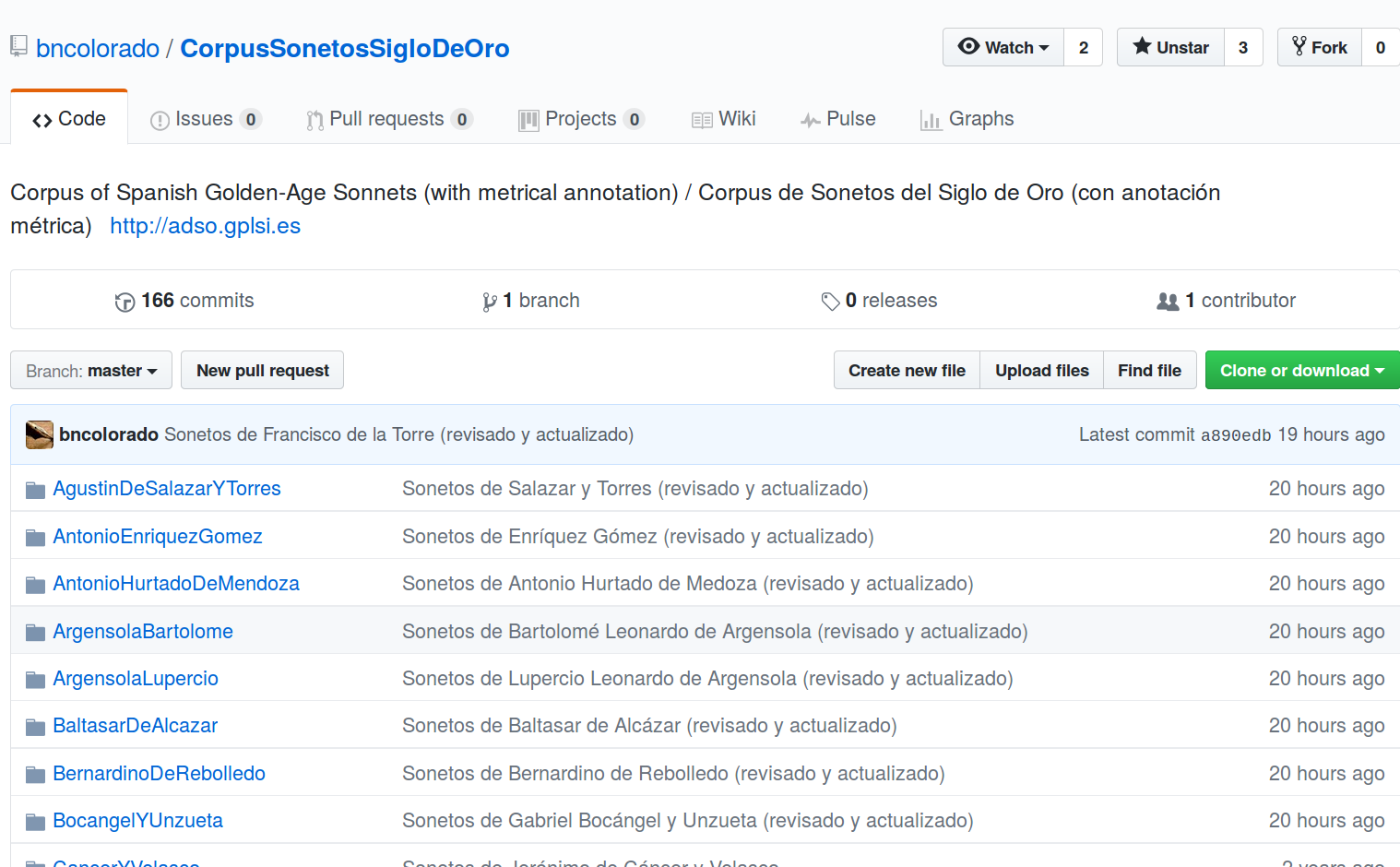The image size is (1400, 867).
Task: Click folder icon for BernardinoDeRebolledo
Action: tap(35, 775)
